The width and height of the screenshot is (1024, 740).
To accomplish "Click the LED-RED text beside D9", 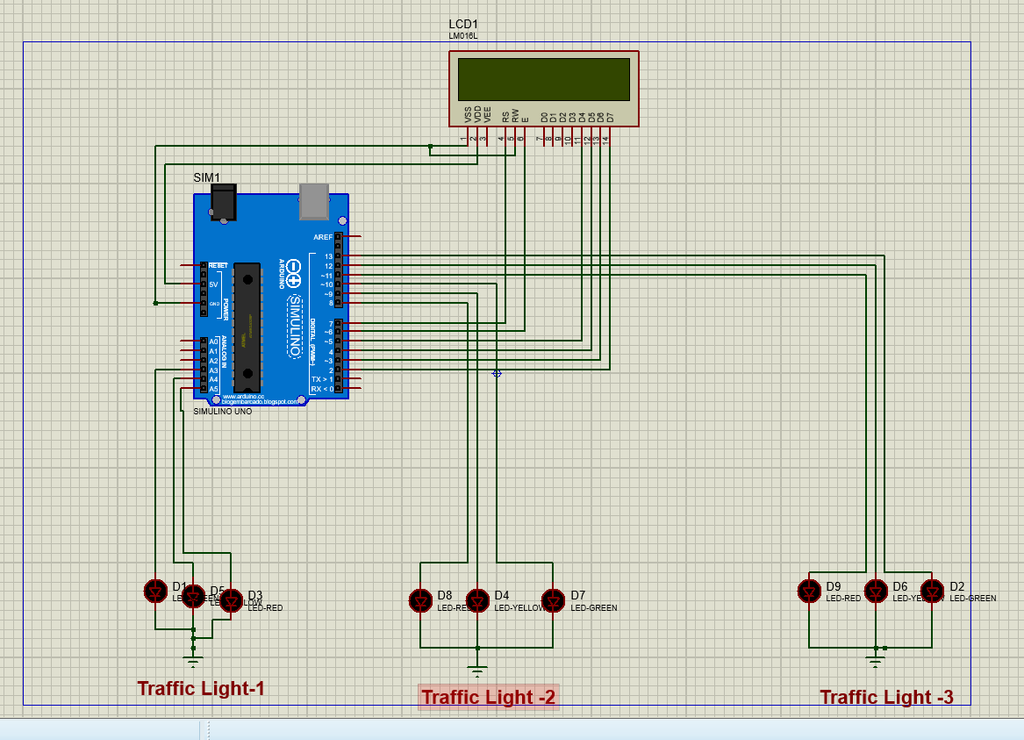I will tap(843, 598).
